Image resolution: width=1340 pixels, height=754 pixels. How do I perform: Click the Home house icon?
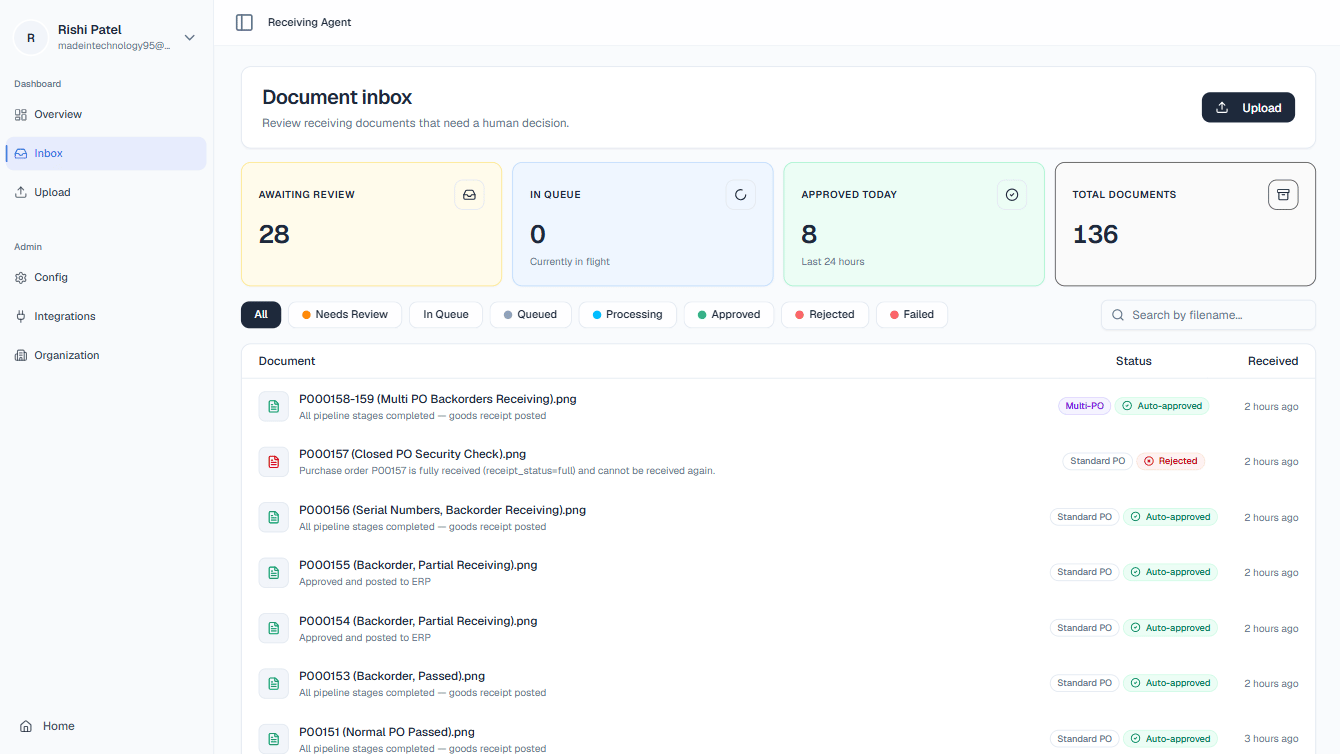(x=26, y=727)
